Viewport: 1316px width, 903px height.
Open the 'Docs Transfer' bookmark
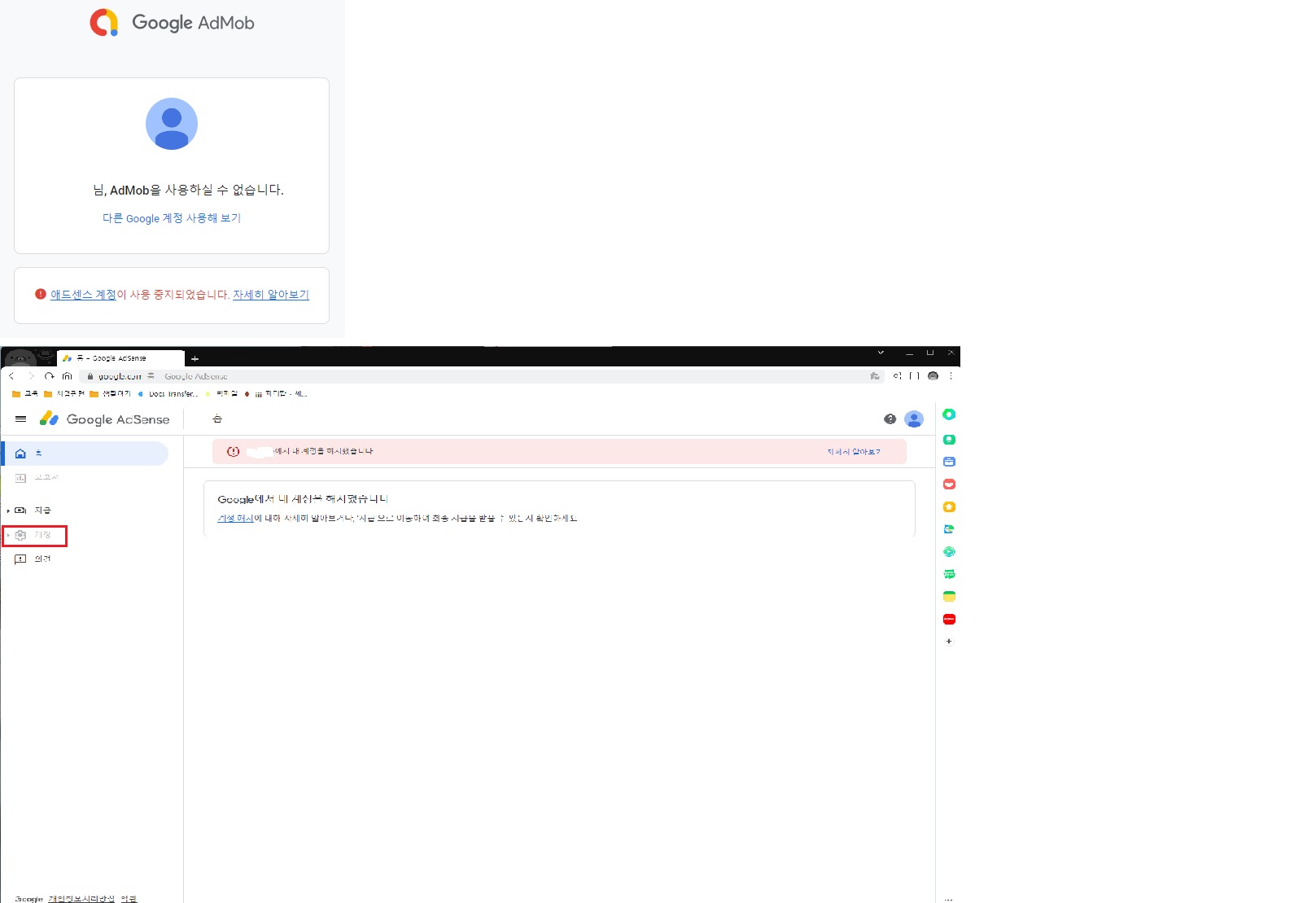click(x=168, y=394)
